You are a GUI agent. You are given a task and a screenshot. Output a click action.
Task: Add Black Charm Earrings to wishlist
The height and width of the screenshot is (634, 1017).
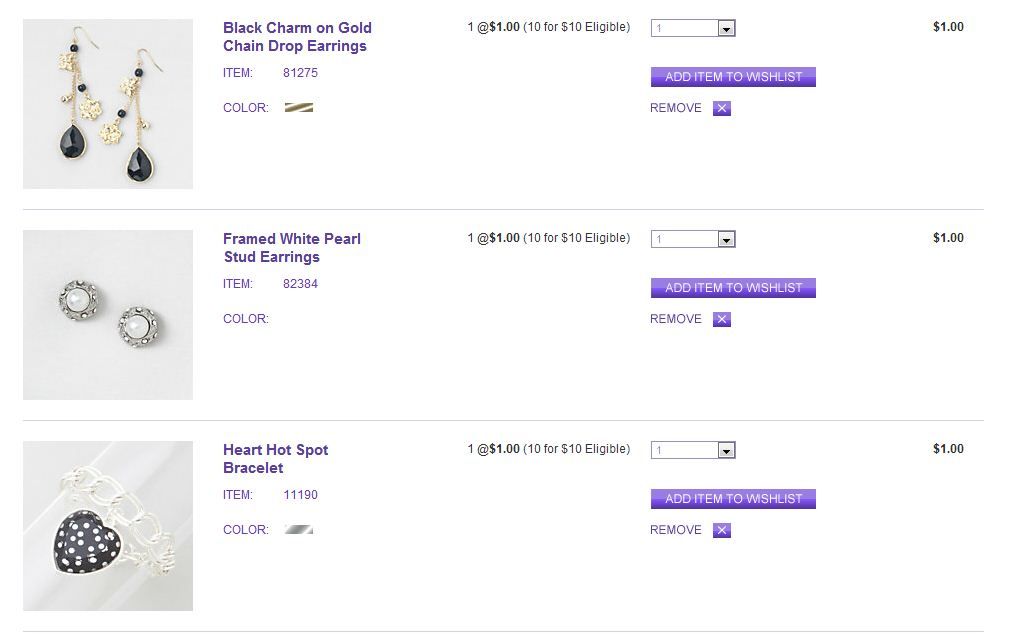733,77
